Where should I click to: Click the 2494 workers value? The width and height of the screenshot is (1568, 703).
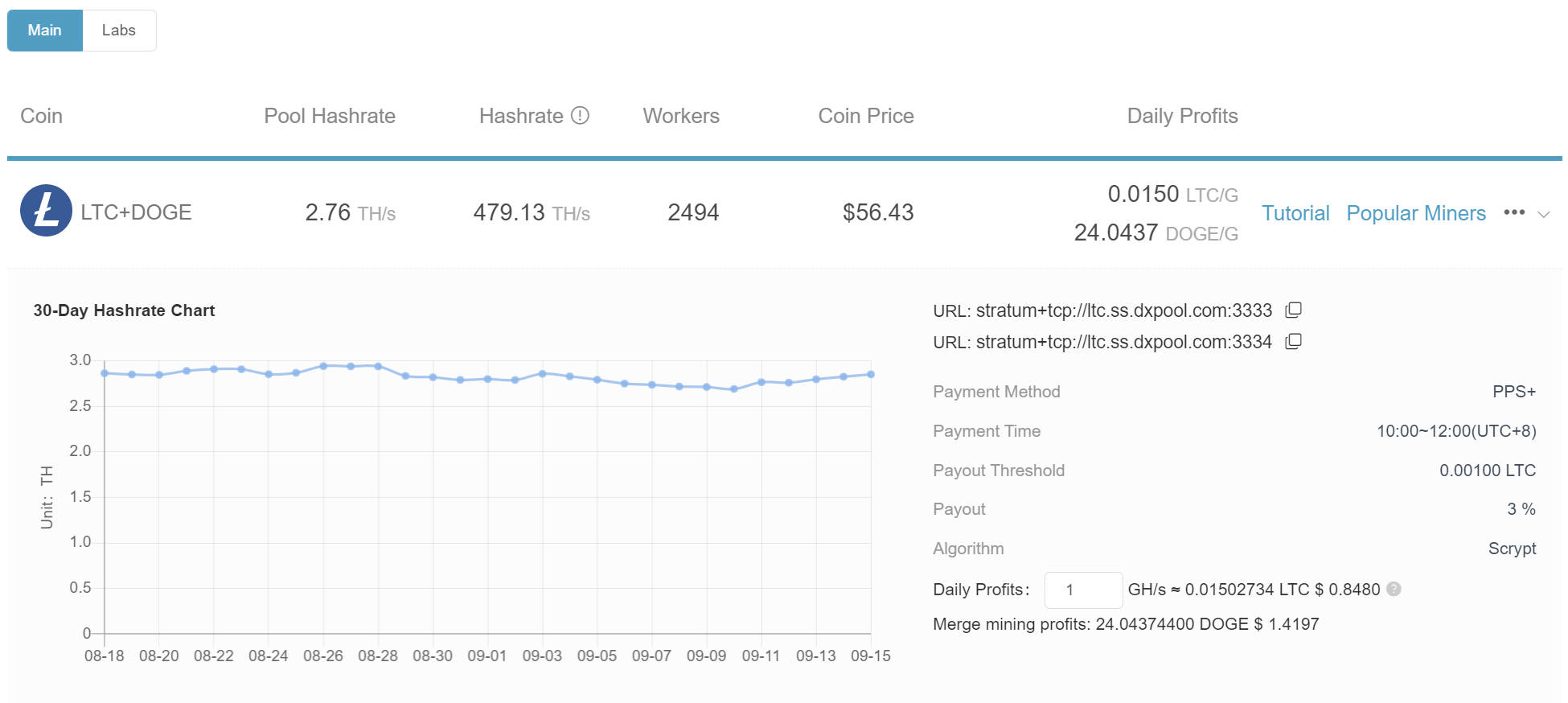[x=693, y=212]
